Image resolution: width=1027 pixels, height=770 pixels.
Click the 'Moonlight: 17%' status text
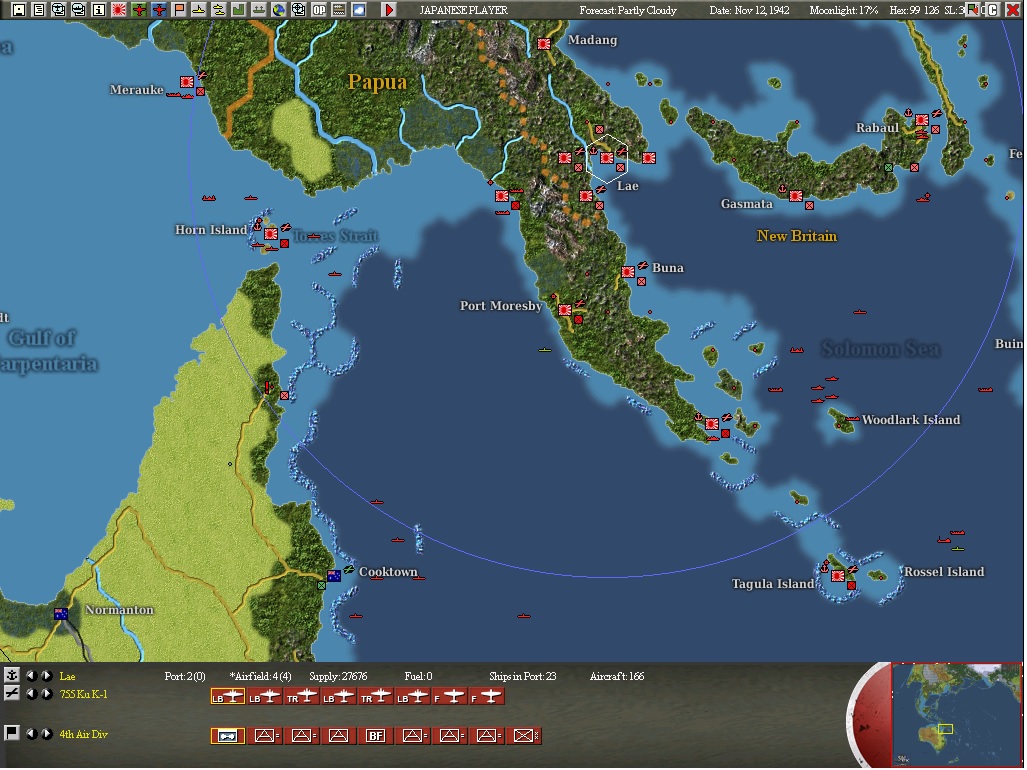point(844,10)
